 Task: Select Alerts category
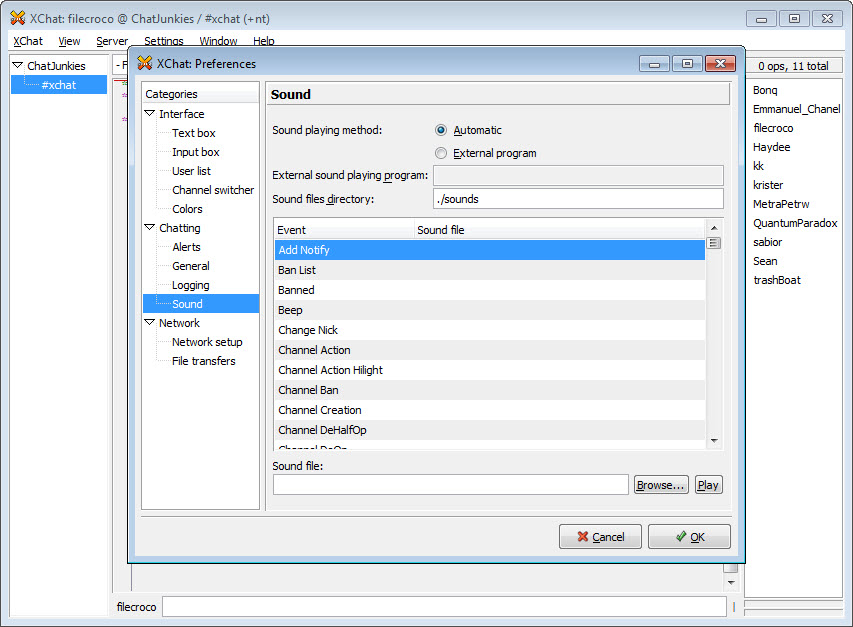[x=186, y=247]
